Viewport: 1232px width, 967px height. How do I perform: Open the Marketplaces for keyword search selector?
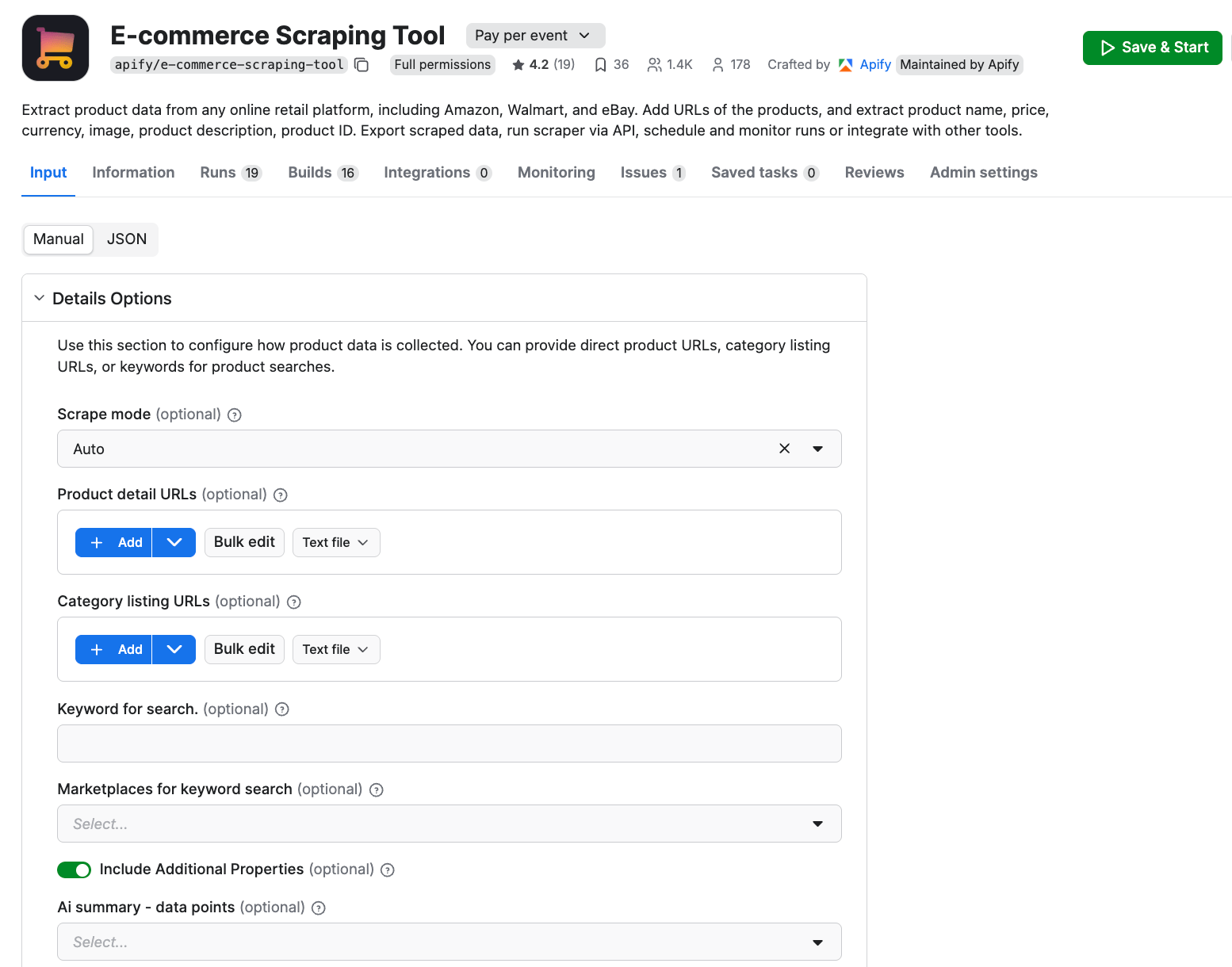449,824
